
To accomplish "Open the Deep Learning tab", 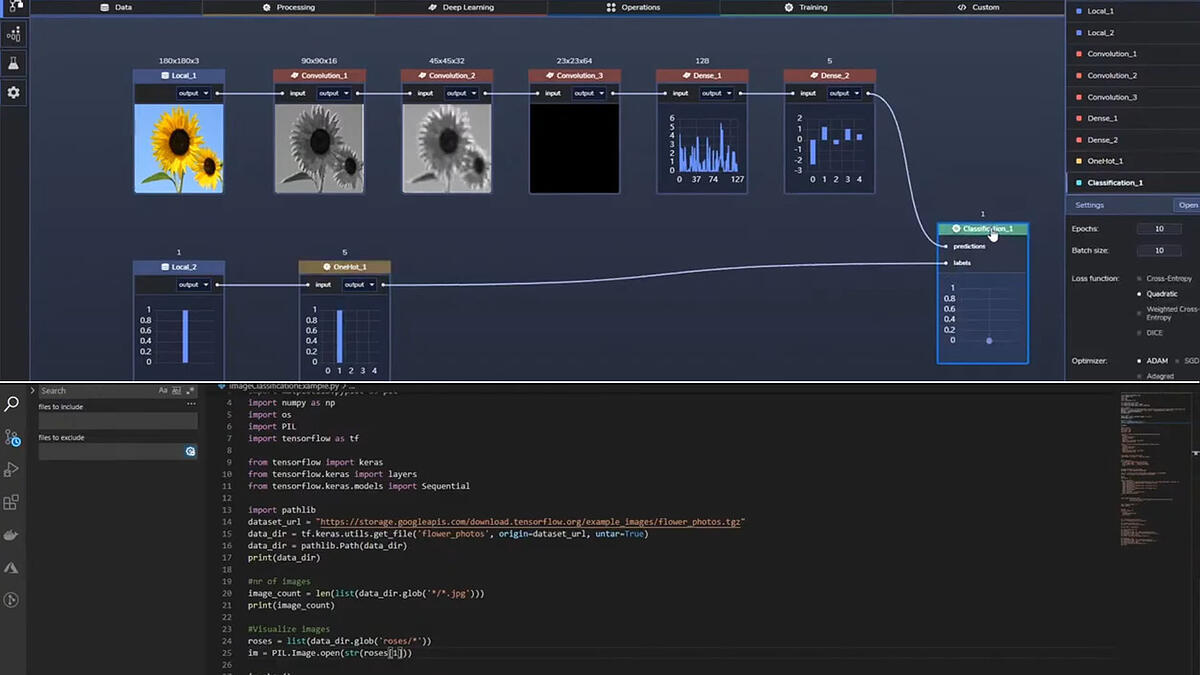I will tap(461, 7).
